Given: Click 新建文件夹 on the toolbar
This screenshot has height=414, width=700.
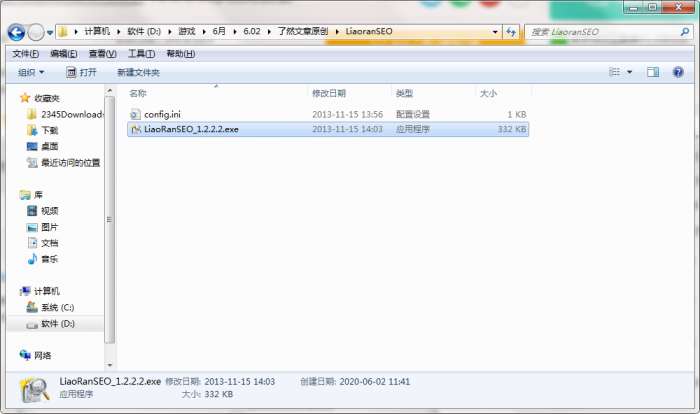Looking at the screenshot, I should click(x=138, y=72).
